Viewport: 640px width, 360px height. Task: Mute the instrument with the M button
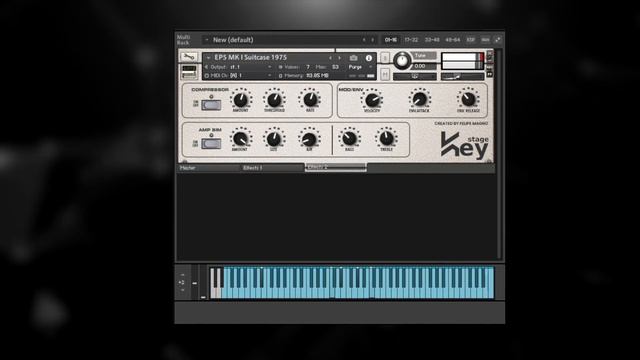(385, 74)
